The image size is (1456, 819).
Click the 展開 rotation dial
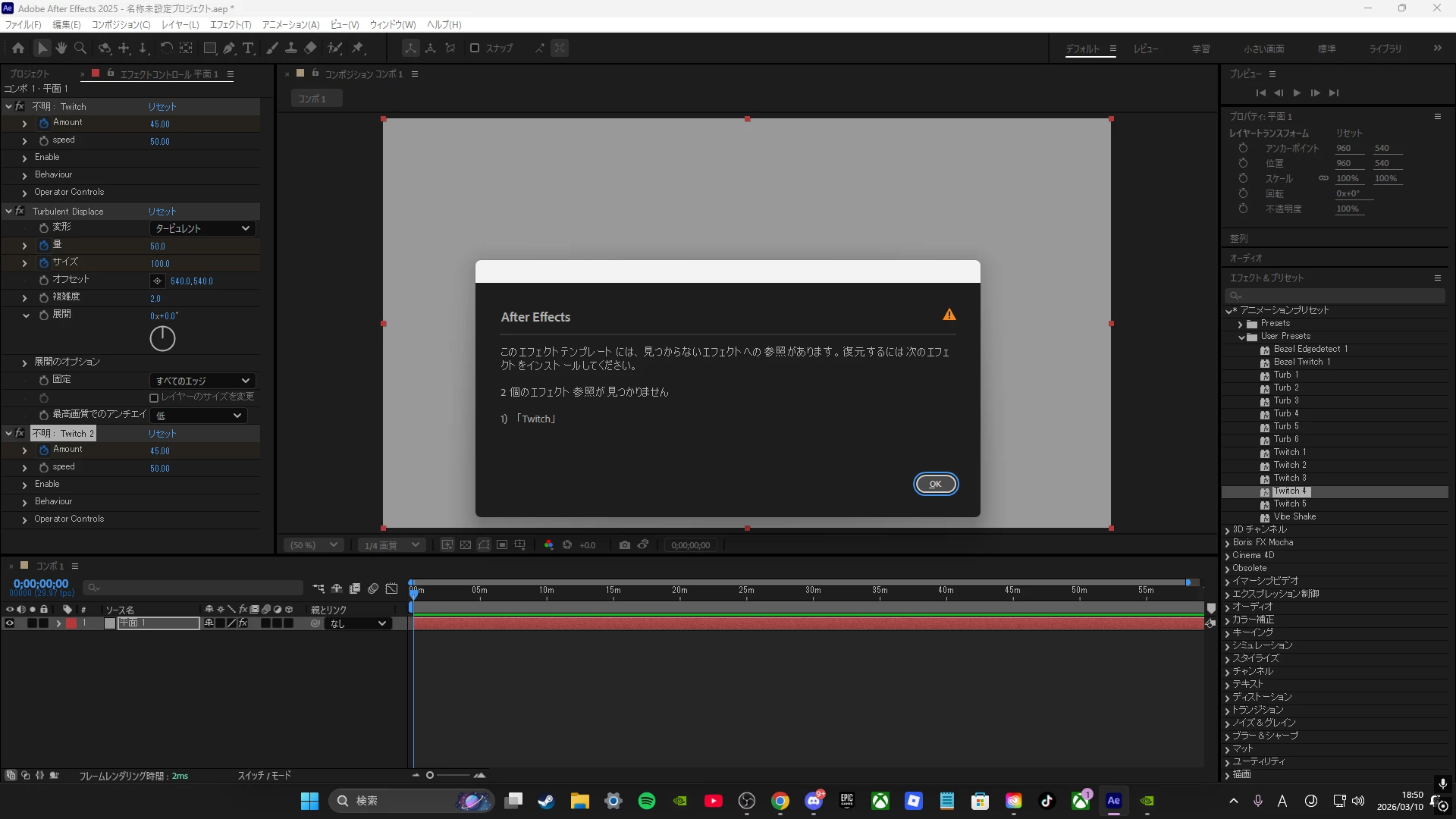[x=162, y=338]
